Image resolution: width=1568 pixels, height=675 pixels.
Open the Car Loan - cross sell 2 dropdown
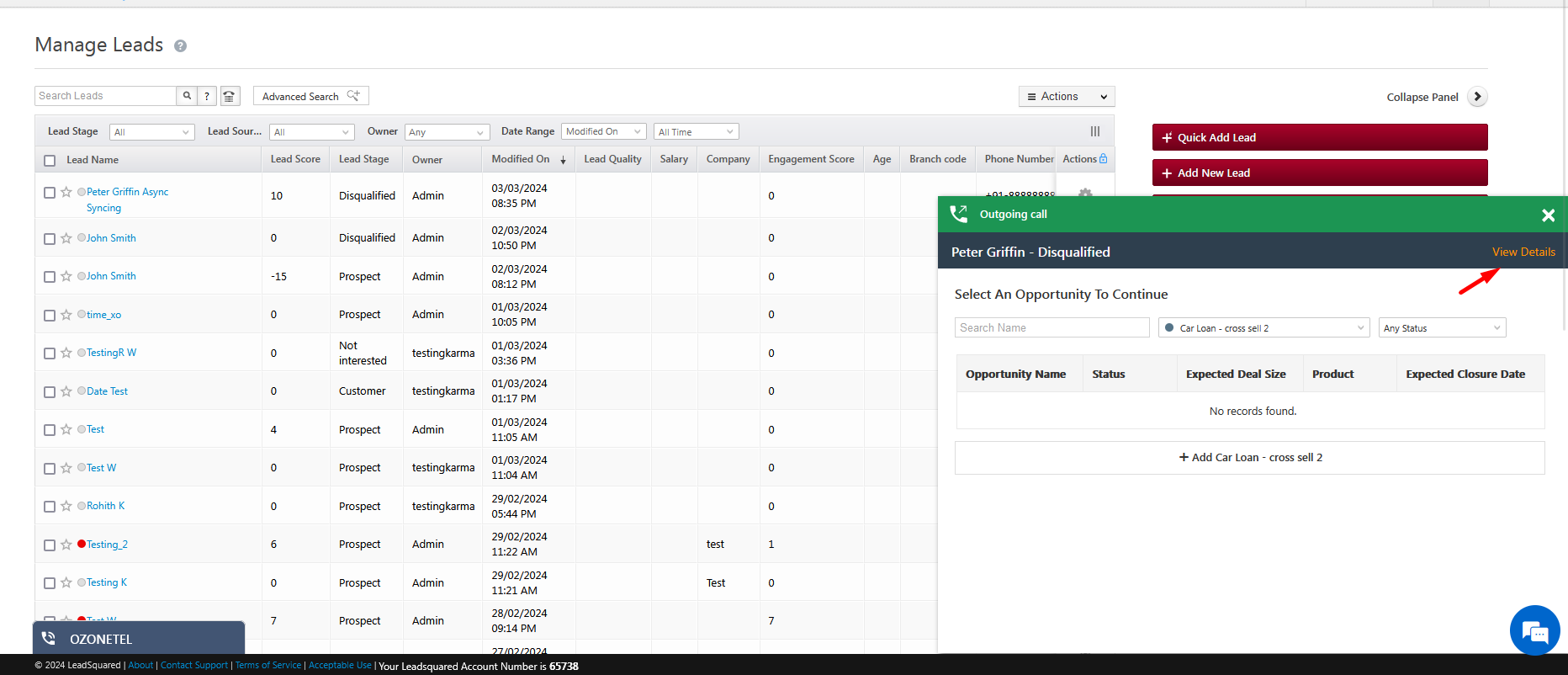[x=1263, y=328]
